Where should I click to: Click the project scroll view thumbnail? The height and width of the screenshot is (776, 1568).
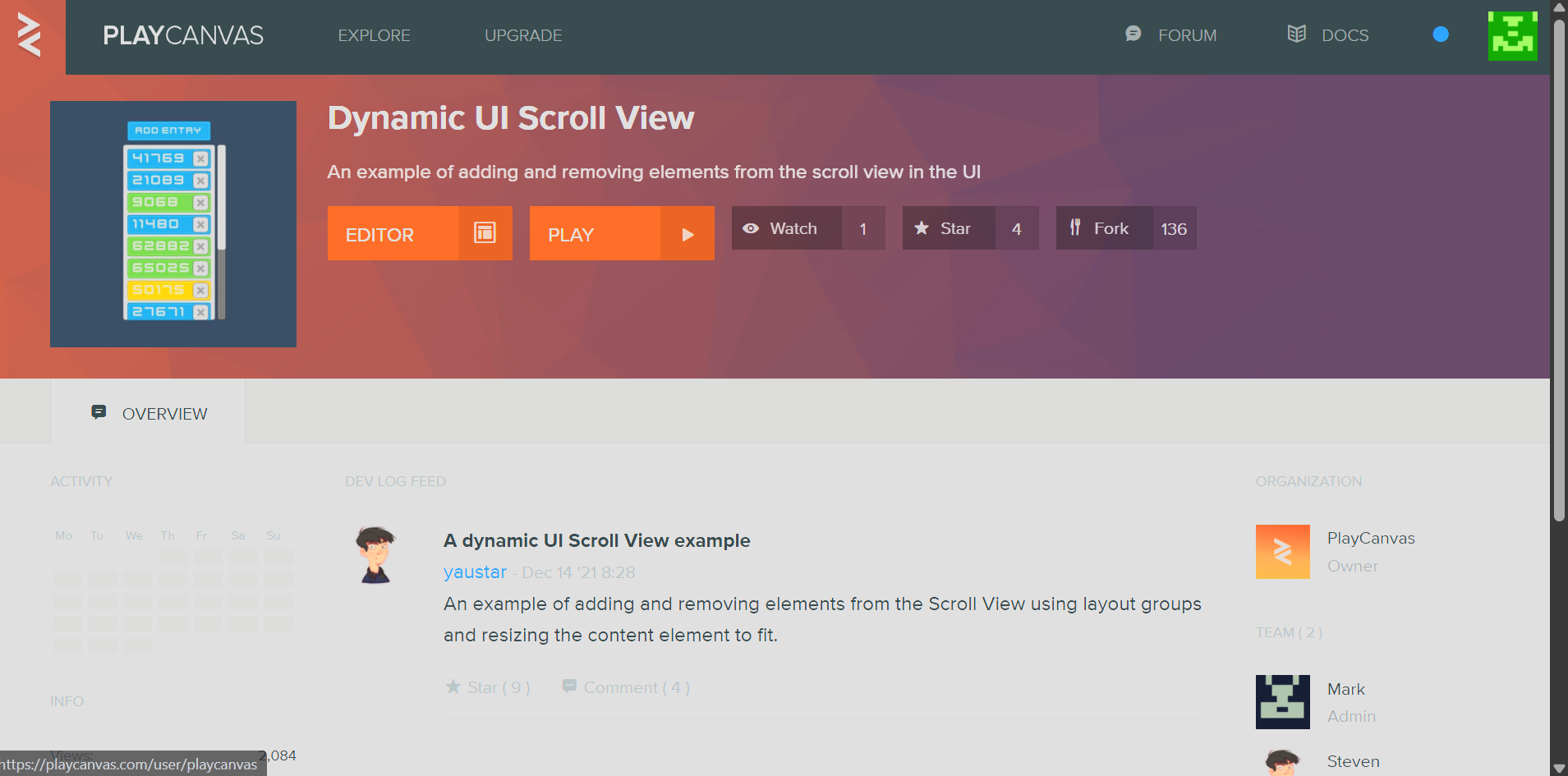coord(173,224)
